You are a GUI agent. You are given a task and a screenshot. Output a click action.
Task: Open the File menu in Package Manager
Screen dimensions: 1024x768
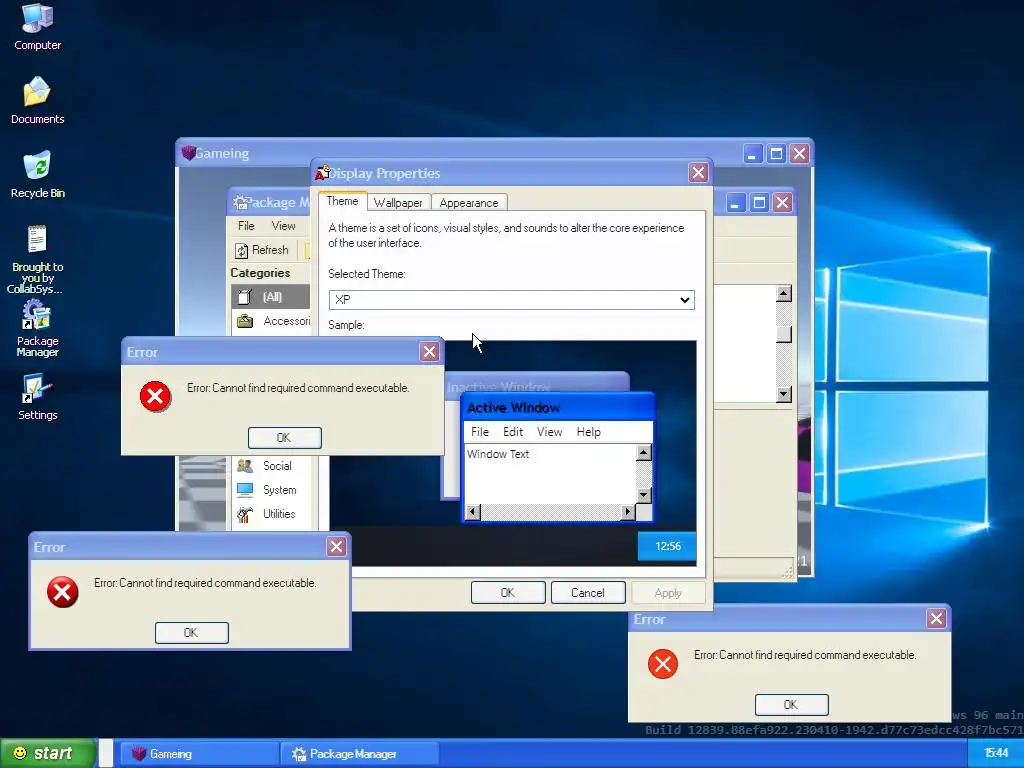(x=246, y=226)
